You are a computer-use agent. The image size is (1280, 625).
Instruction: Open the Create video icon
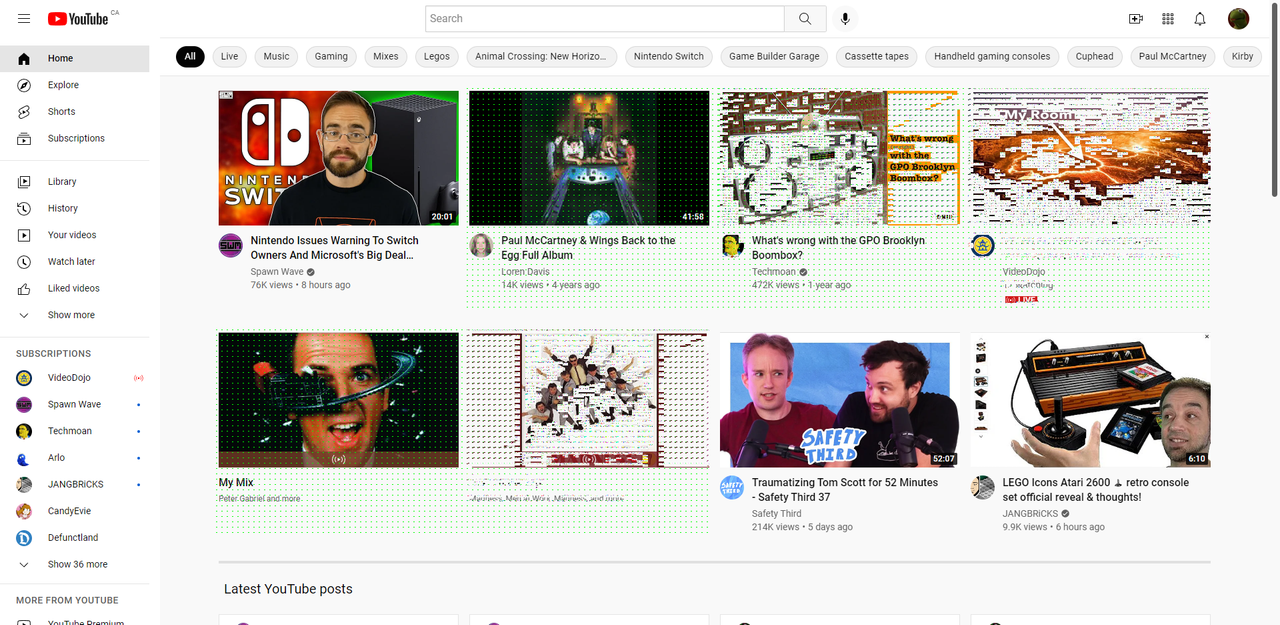pos(1135,19)
